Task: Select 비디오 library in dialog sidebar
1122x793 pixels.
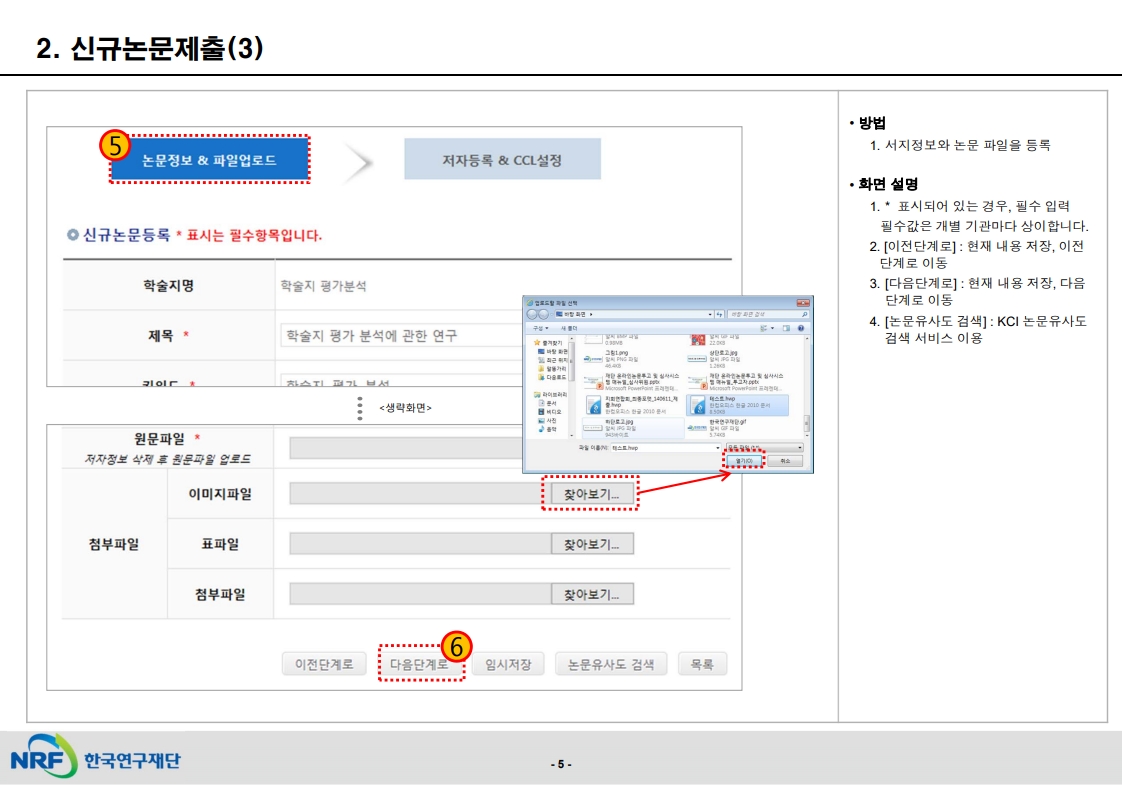Action: coord(550,412)
